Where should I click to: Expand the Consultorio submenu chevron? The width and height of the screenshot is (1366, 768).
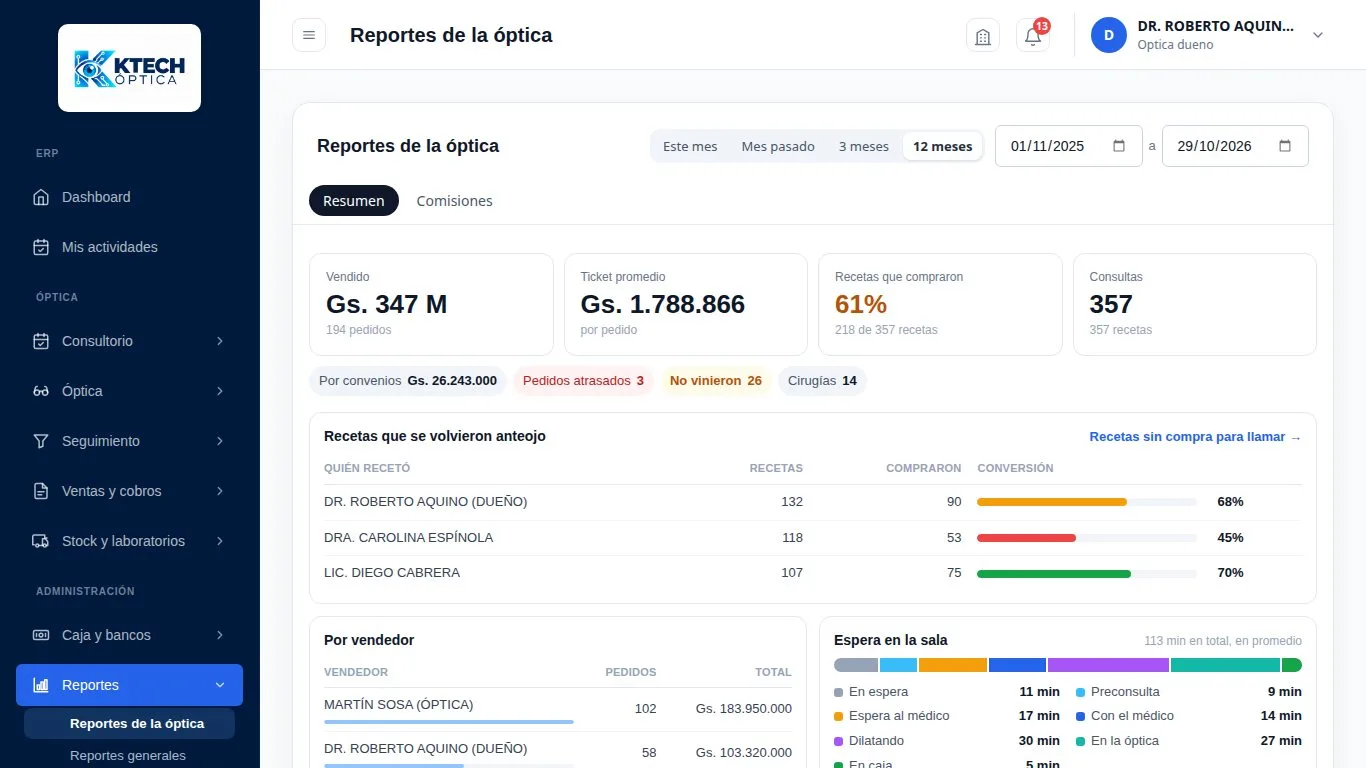pyautogui.click(x=219, y=341)
